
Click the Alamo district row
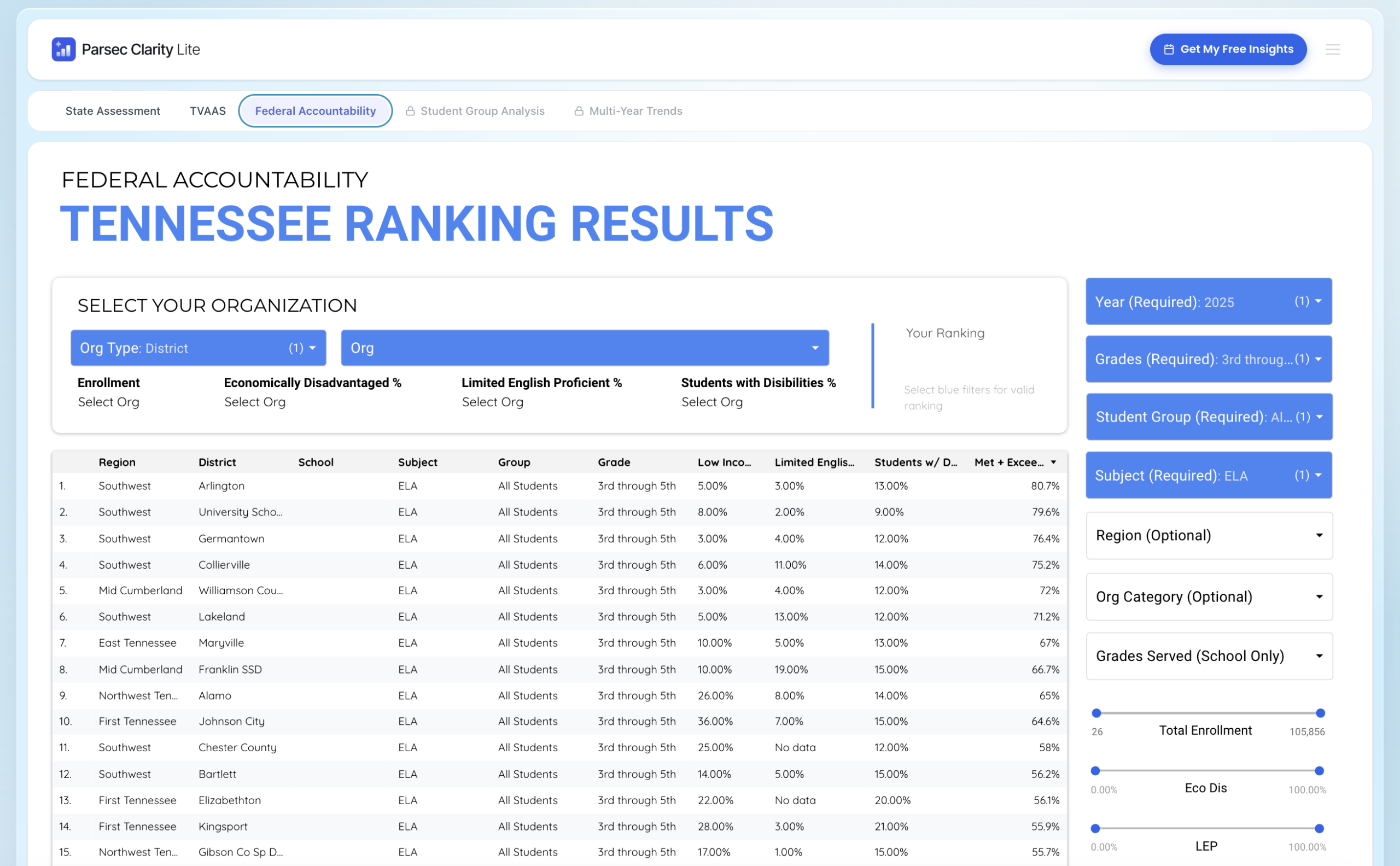559,696
